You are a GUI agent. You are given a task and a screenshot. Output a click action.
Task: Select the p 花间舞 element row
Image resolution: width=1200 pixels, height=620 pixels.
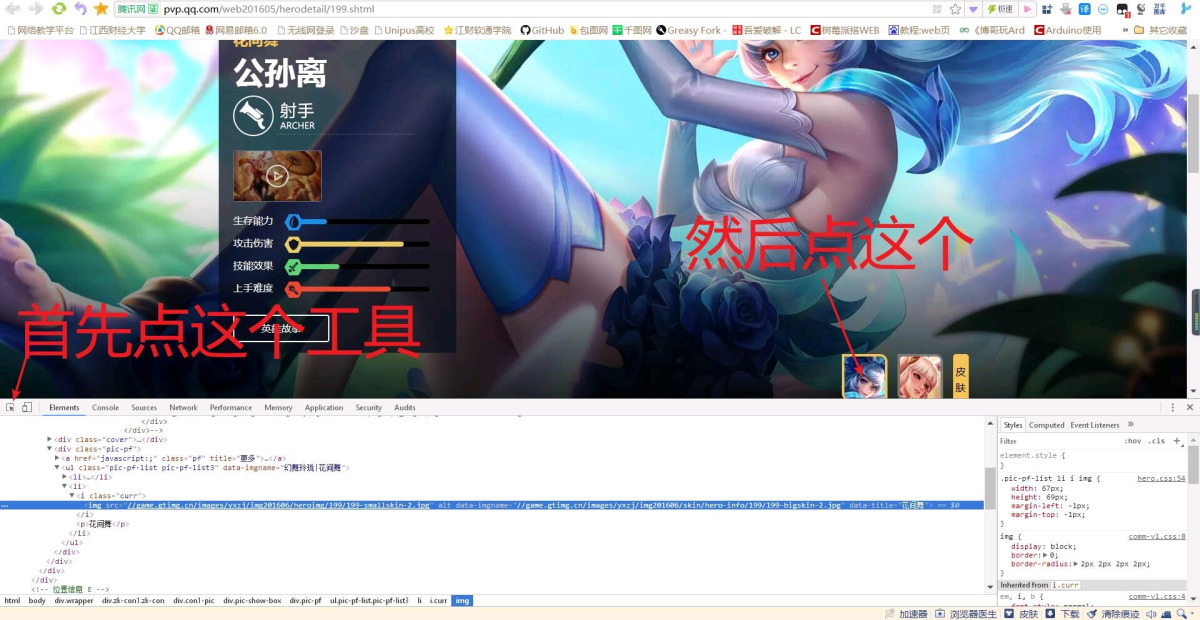[x=104, y=524]
